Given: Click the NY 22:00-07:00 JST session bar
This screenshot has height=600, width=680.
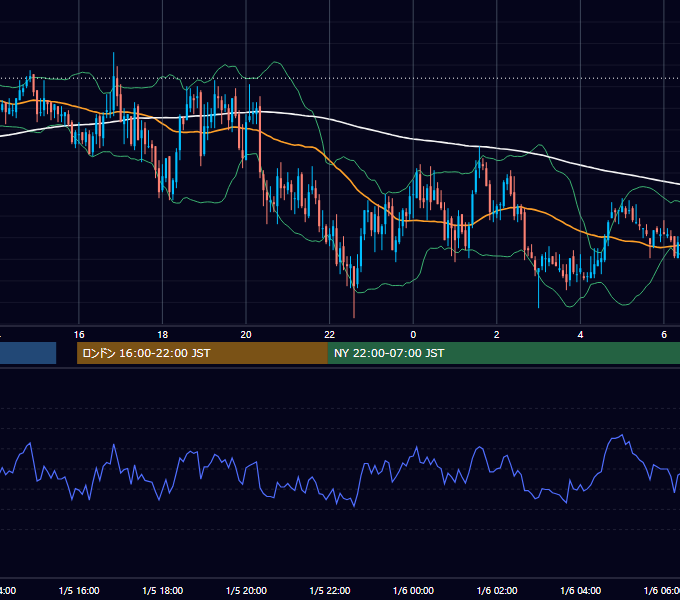Looking at the screenshot, I should click(x=503, y=353).
